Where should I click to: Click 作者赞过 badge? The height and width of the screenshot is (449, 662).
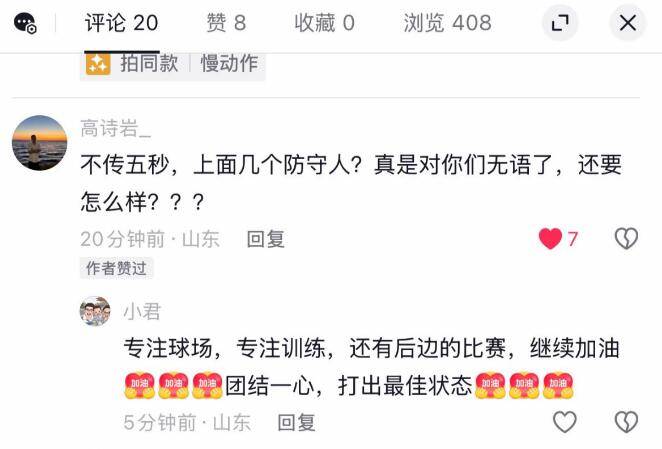(116, 268)
